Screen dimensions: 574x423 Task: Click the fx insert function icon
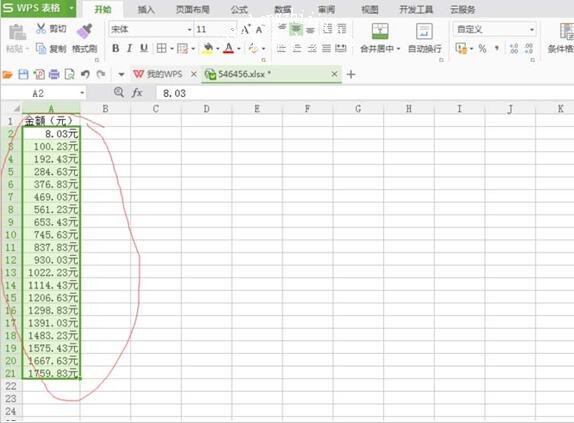tap(137, 93)
